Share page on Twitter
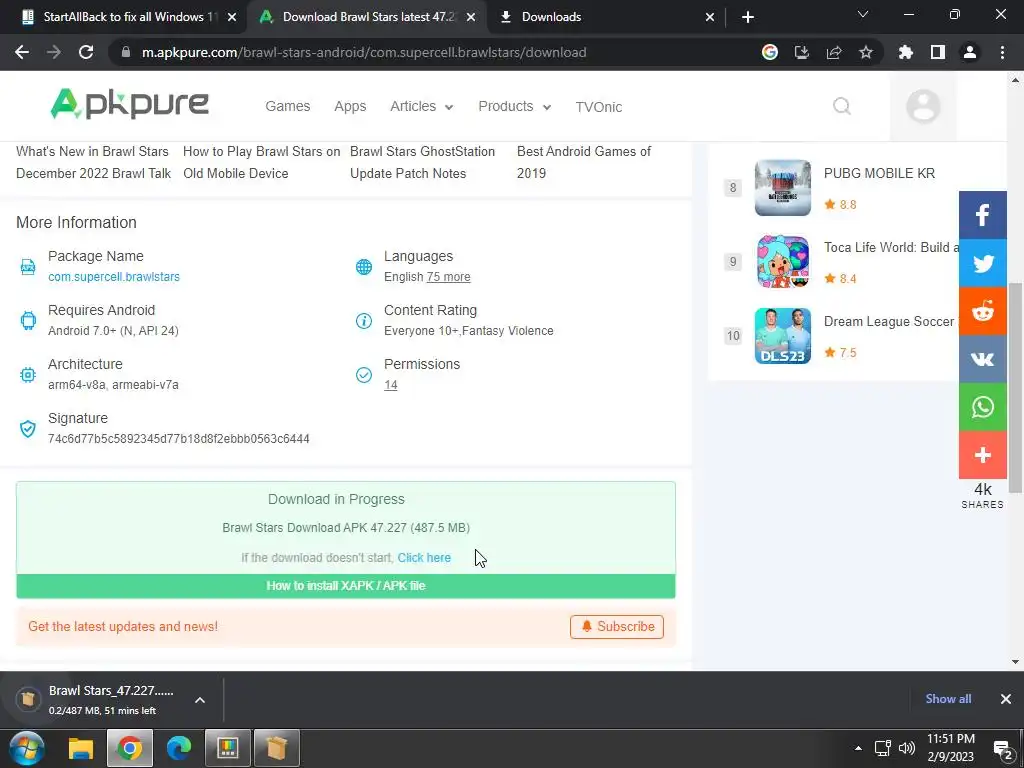Screen dimensions: 1024x768 (982, 263)
